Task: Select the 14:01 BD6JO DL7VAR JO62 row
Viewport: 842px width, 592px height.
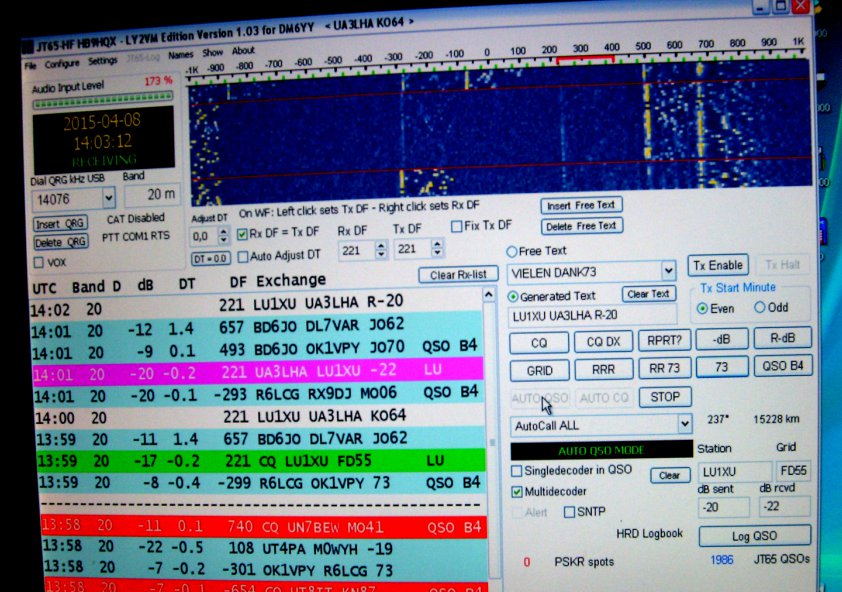Action: pyautogui.click(x=257, y=326)
